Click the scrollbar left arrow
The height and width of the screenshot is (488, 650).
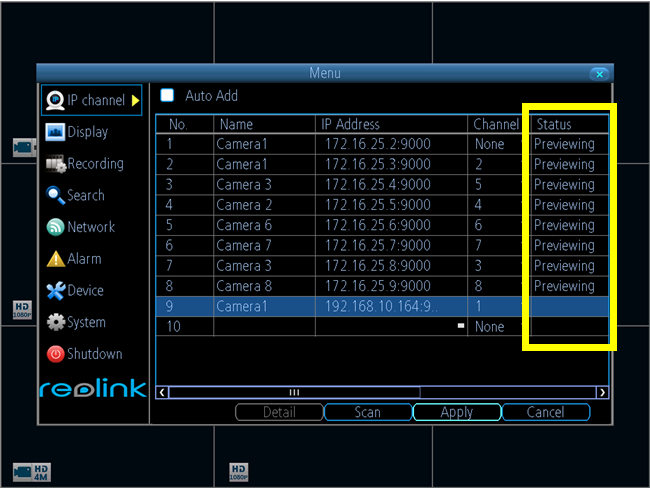(162, 392)
